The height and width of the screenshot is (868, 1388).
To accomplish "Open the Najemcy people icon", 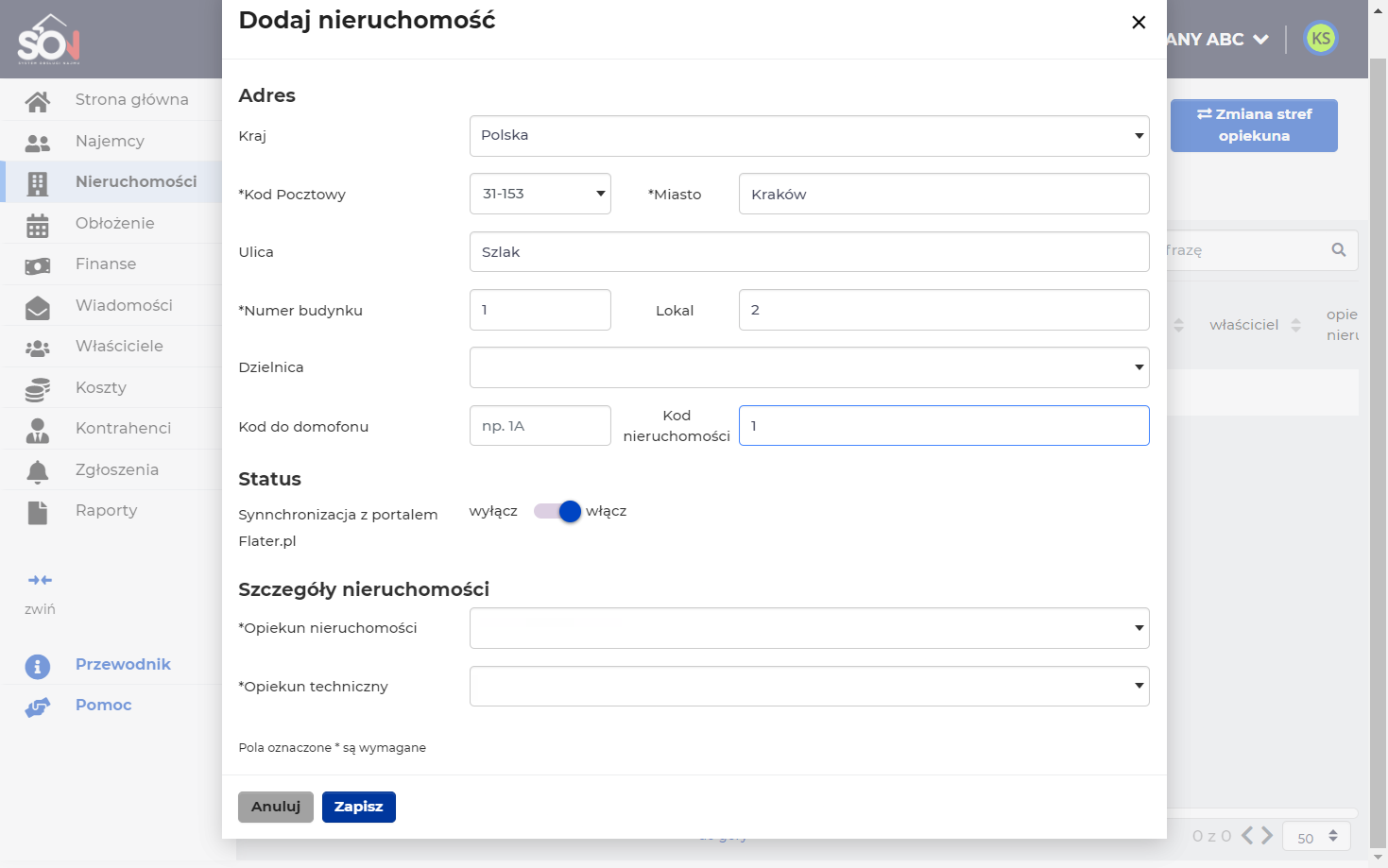I will (38, 142).
